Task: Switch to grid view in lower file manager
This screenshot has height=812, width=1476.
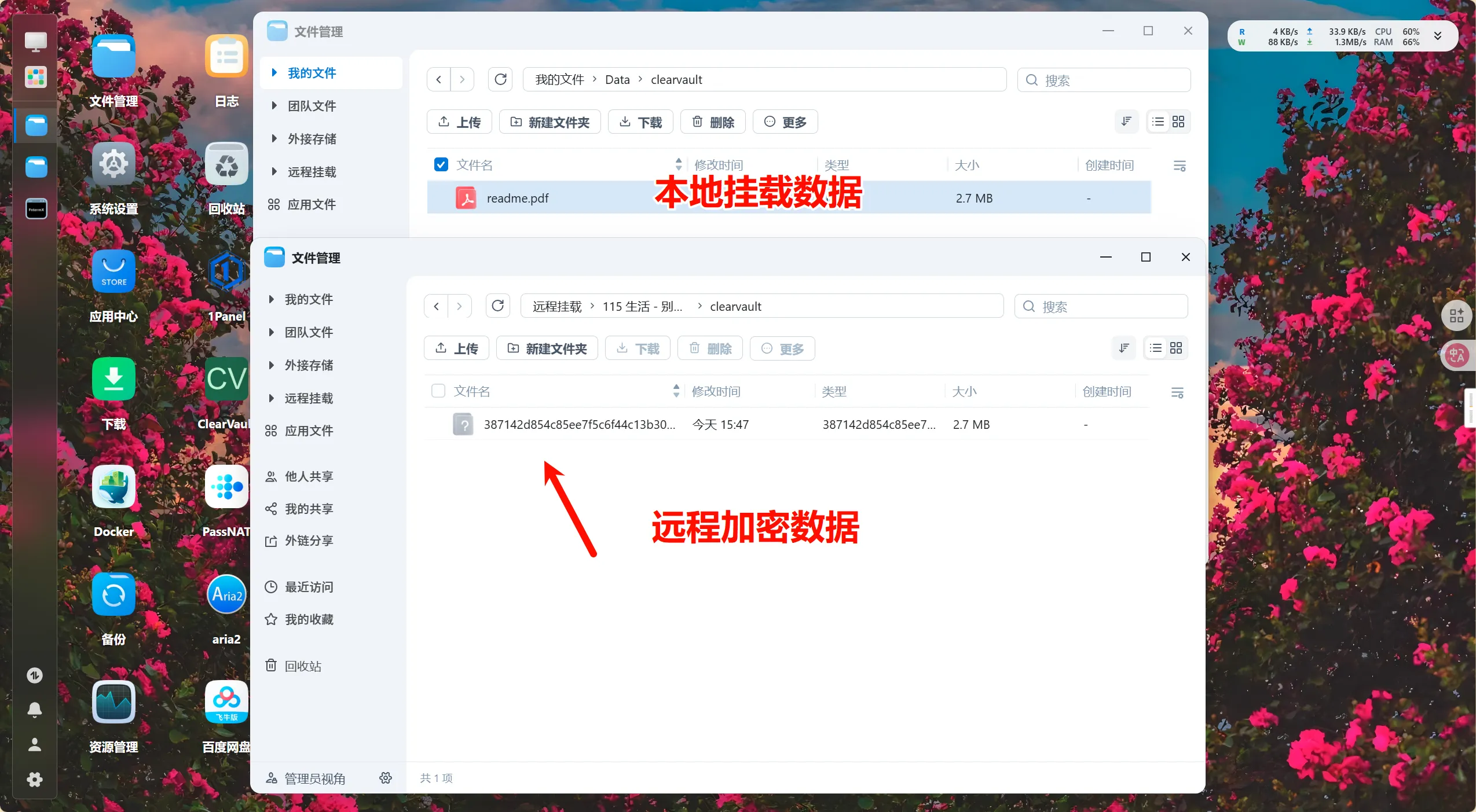Action: pos(1176,348)
